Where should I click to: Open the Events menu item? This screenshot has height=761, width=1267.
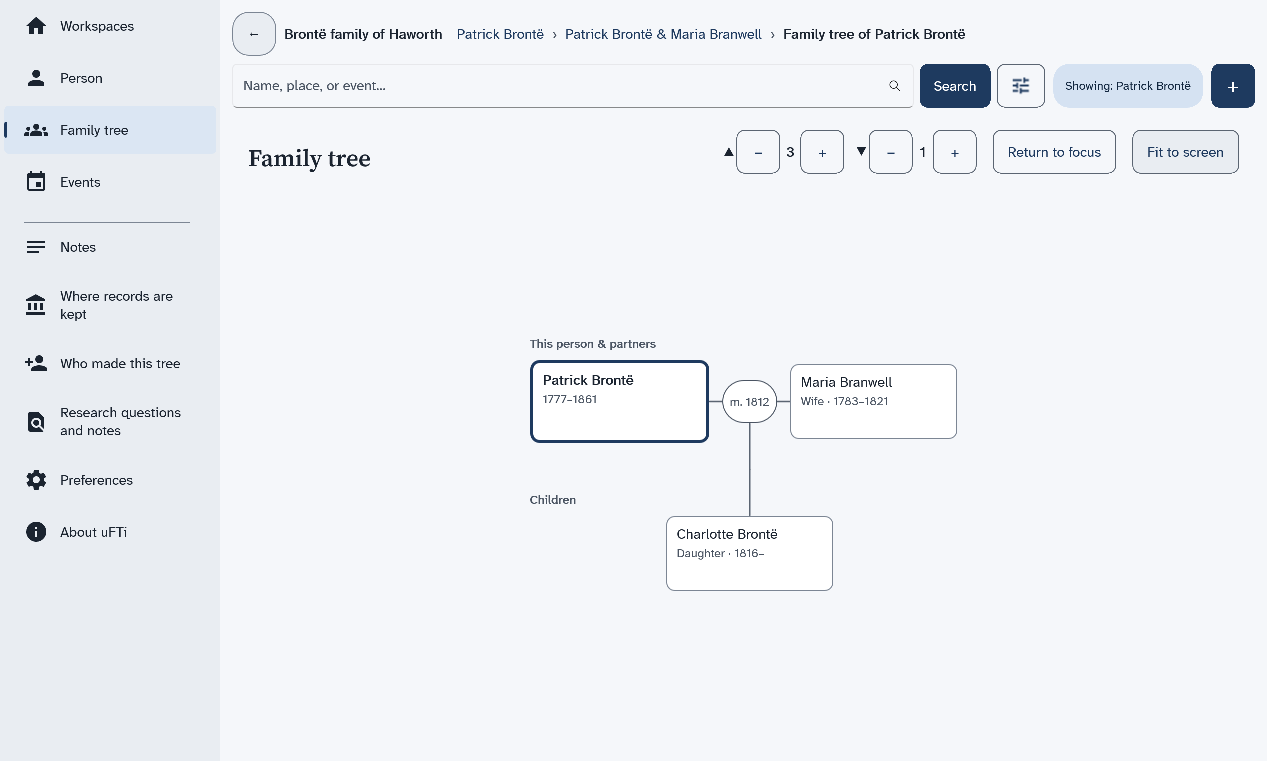click(x=110, y=182)
